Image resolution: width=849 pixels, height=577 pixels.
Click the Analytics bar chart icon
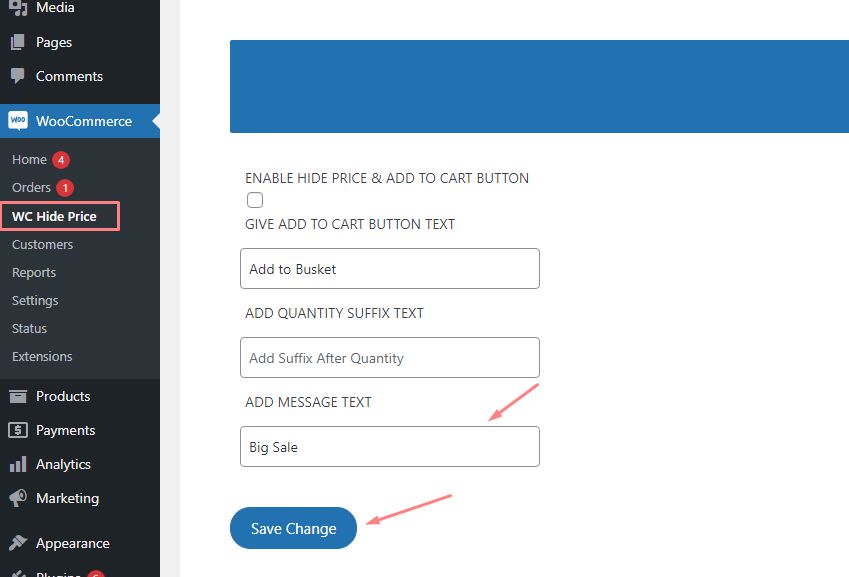tap(18, 464)
